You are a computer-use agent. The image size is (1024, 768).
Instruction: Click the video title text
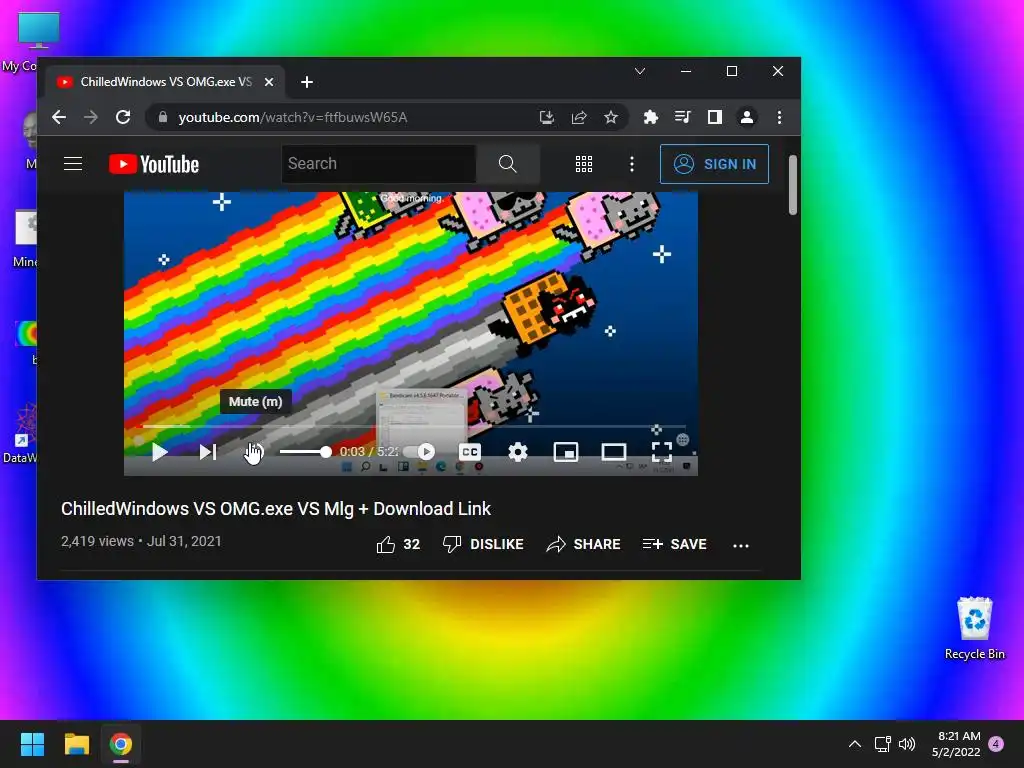point(276,509)
